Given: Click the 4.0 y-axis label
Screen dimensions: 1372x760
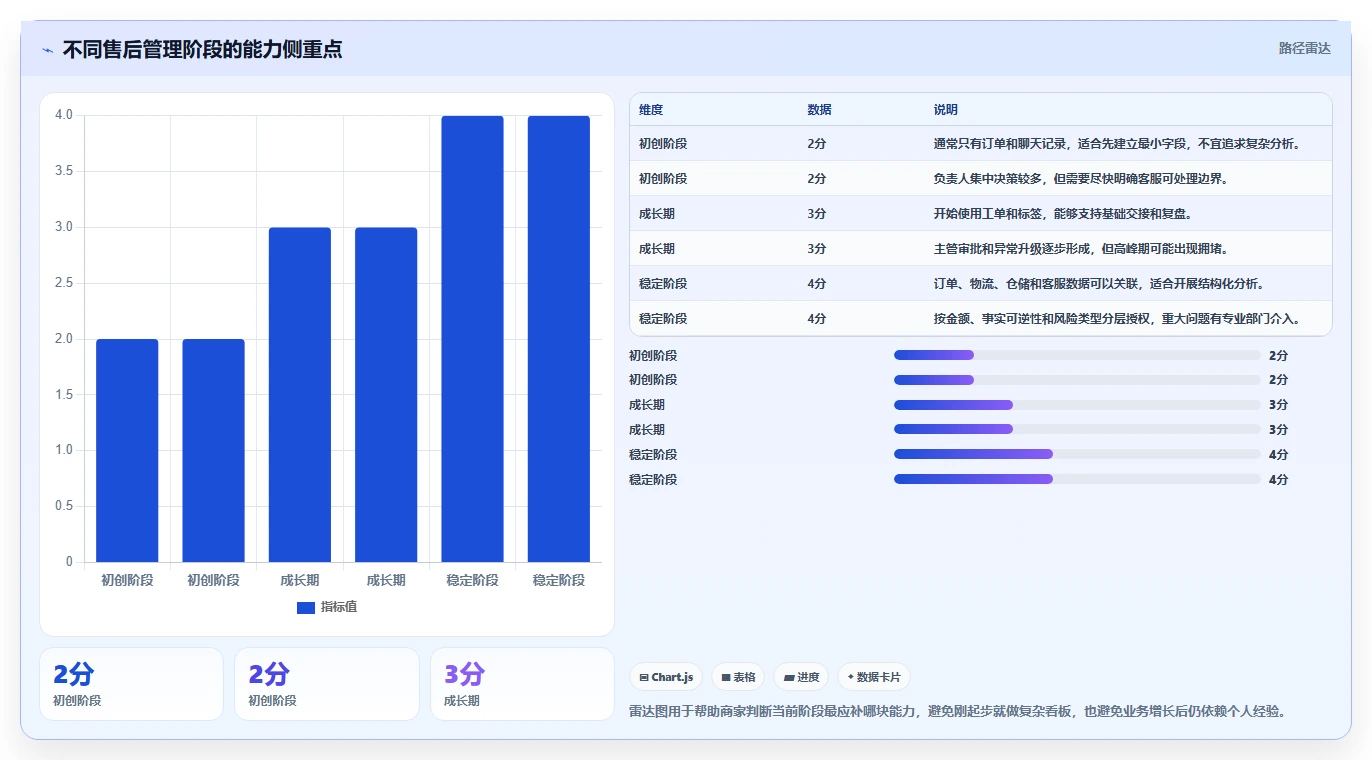Looking at the screenshot, I should point(64,115).
